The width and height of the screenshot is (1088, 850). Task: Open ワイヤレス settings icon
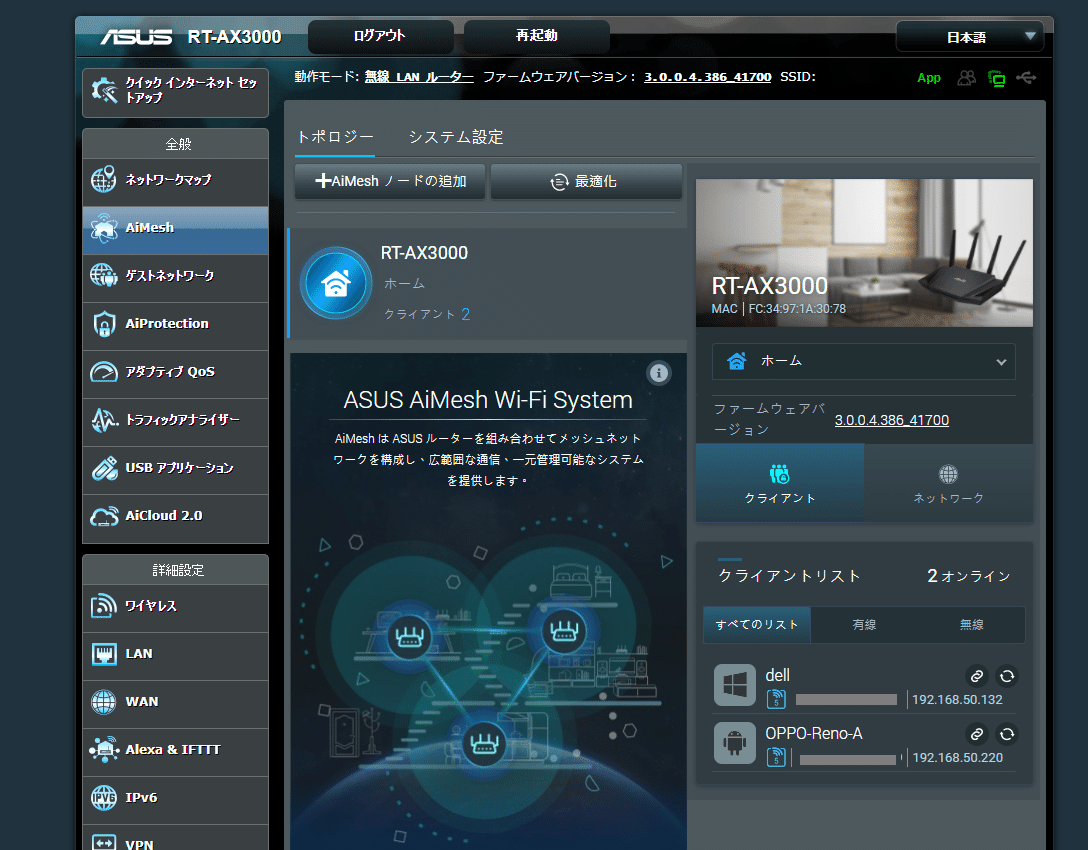(104, 606)
